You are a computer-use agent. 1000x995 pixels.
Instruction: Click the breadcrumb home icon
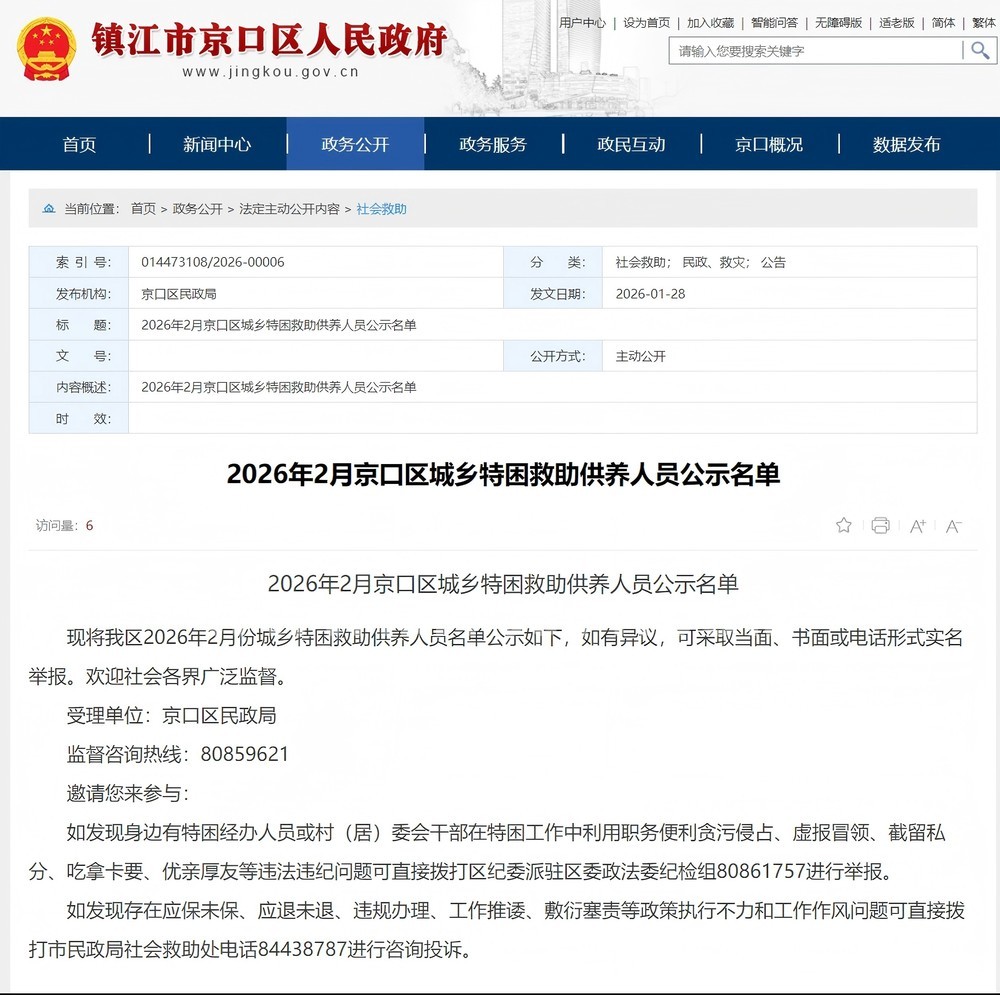(49, 209)
